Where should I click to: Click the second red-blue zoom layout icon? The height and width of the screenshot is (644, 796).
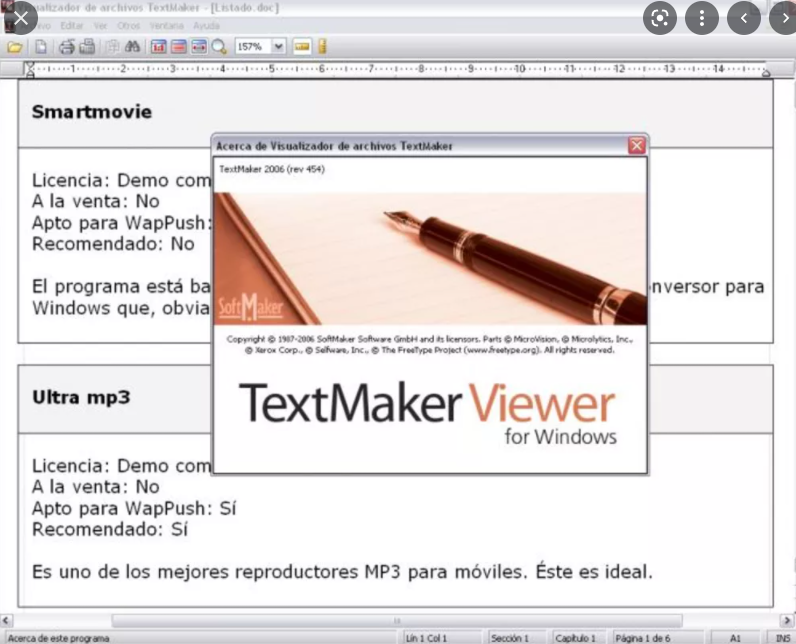point(179,47)
